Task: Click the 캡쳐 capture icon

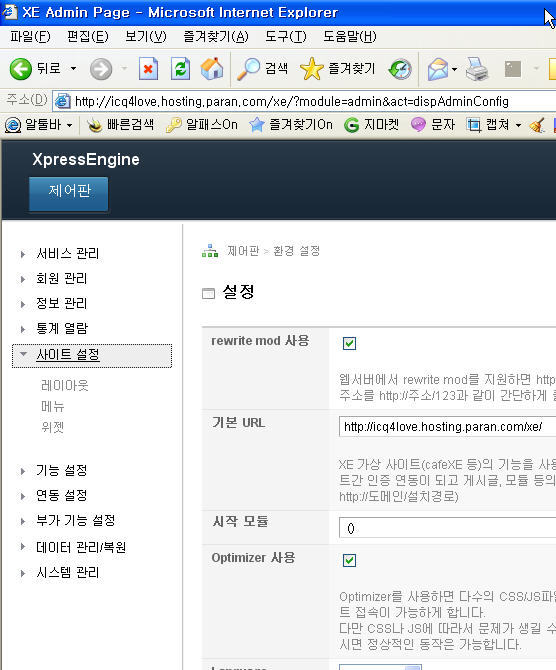Action: 474,125
